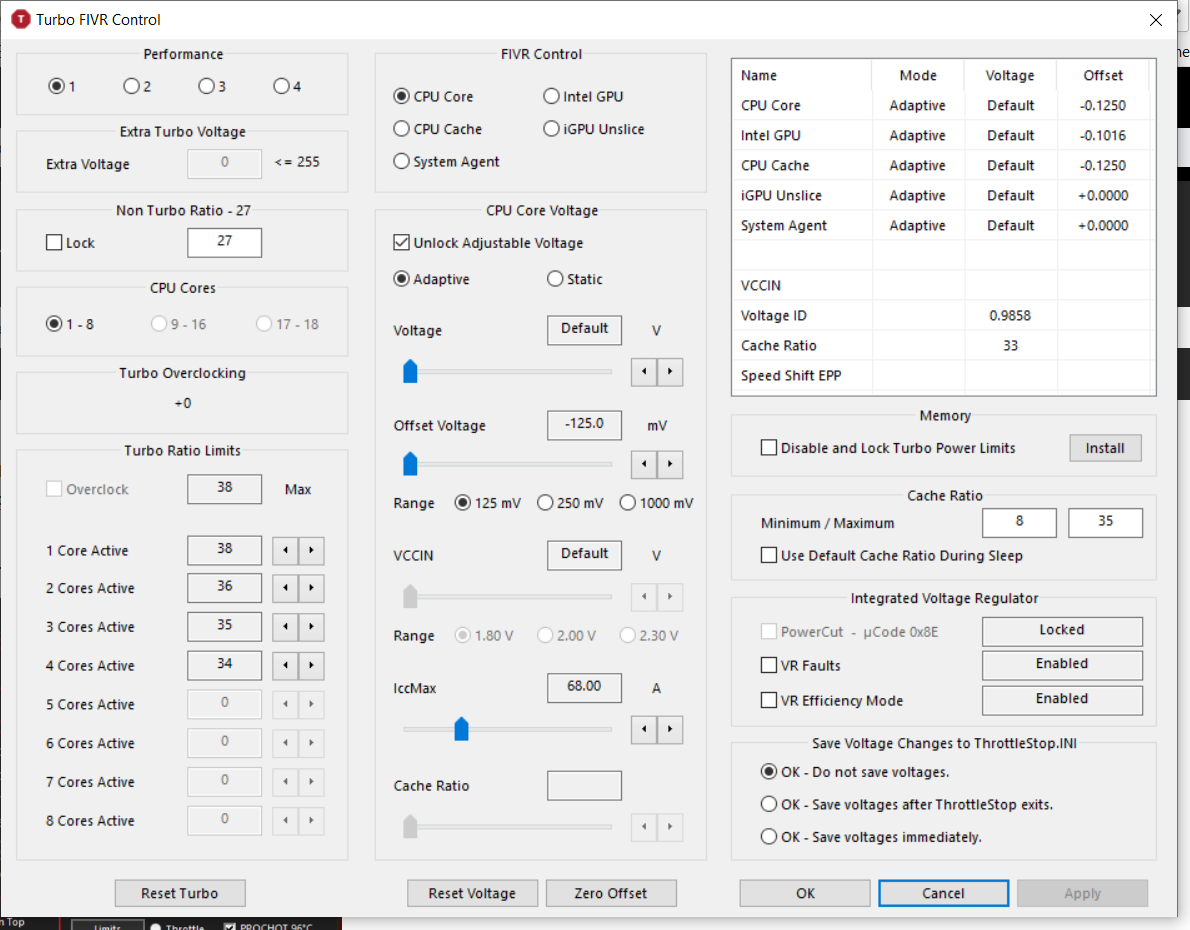
Task: Click the Voltage Default field
Action: 584,330
